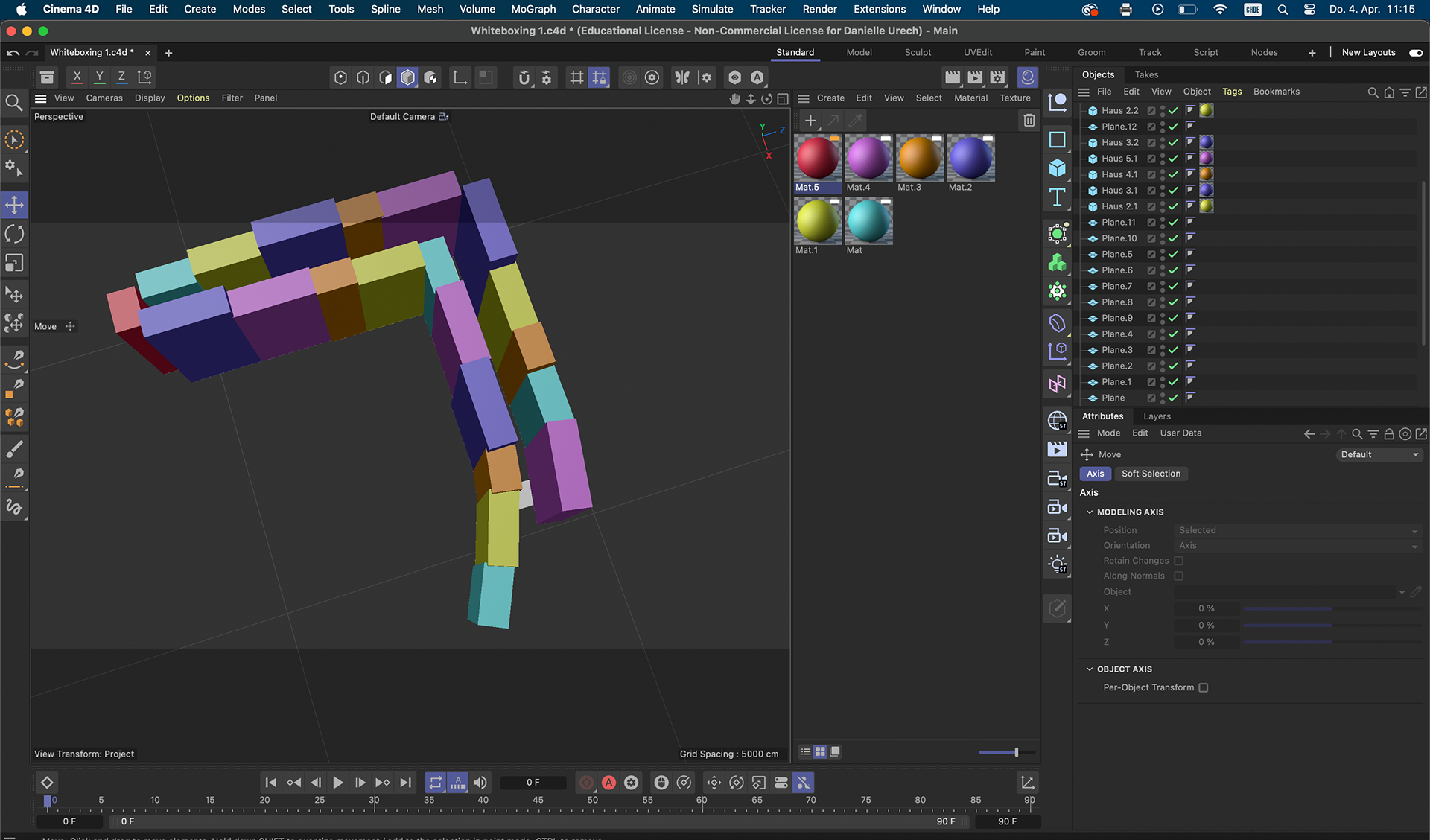
Task: Toggle visibility check for Haus 5.1
Action: 1173,159
